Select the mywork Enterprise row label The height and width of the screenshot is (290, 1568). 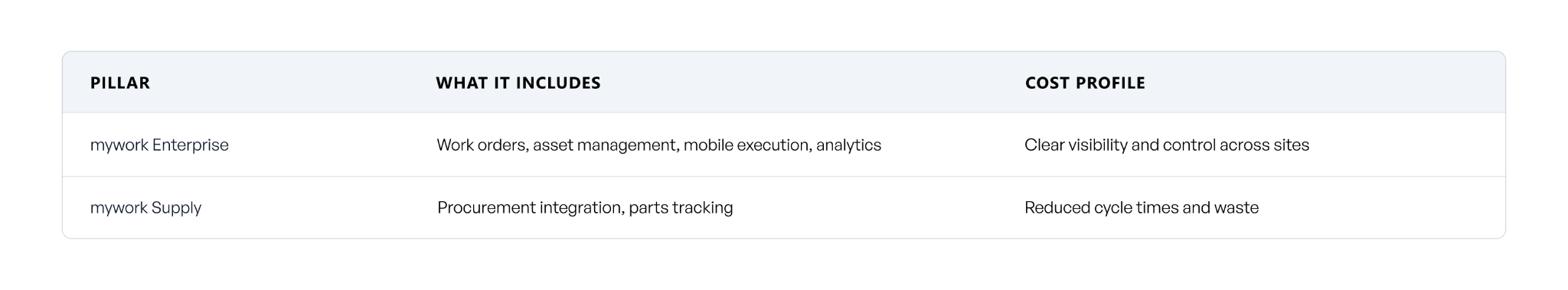pos(159,145)
